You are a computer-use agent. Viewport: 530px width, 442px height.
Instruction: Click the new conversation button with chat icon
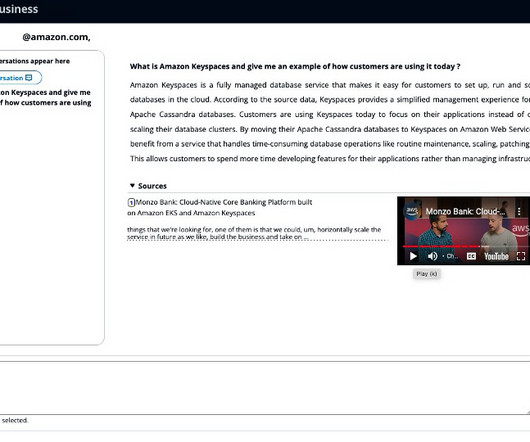[x=21, y=78]
